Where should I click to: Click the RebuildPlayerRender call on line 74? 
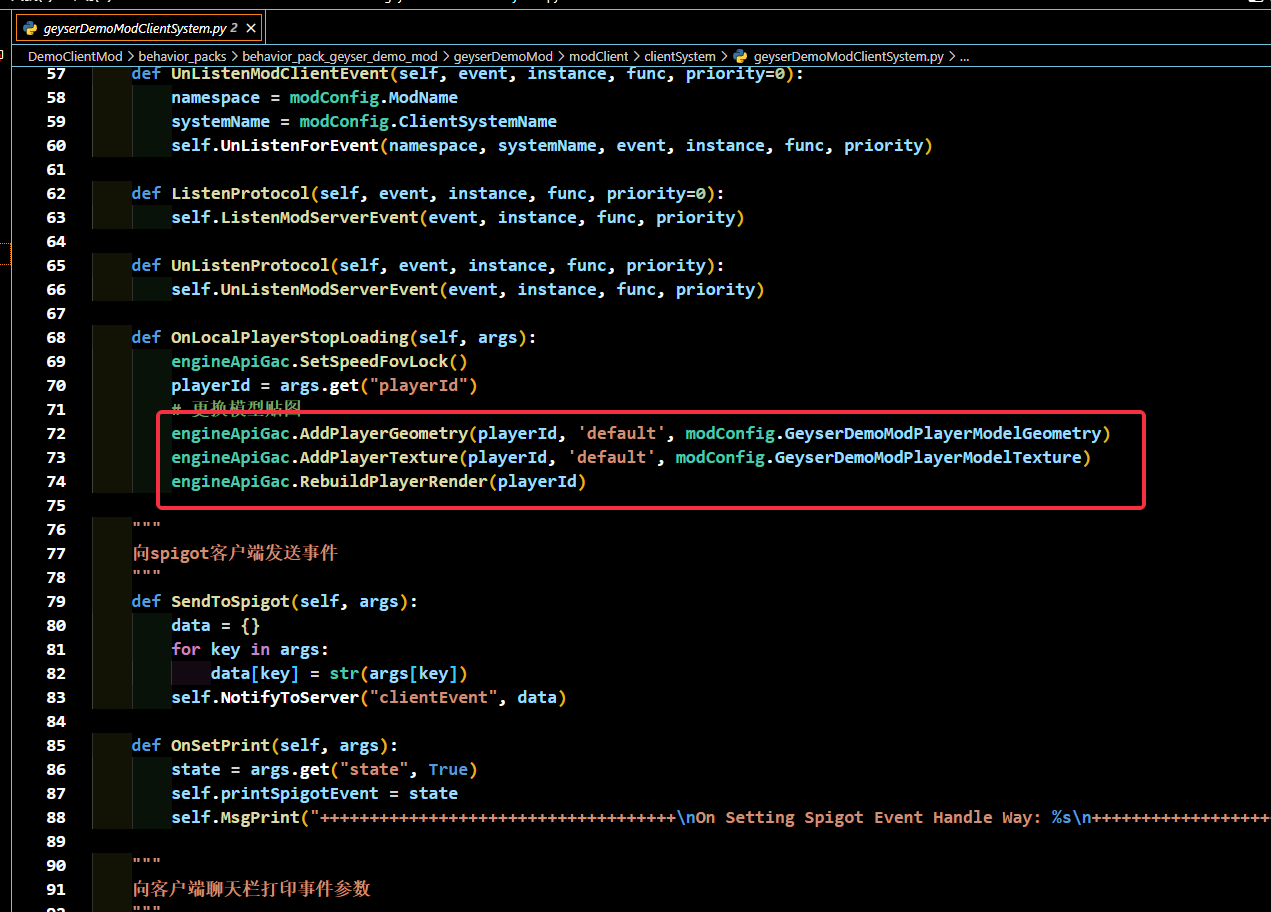coord(394,481)
